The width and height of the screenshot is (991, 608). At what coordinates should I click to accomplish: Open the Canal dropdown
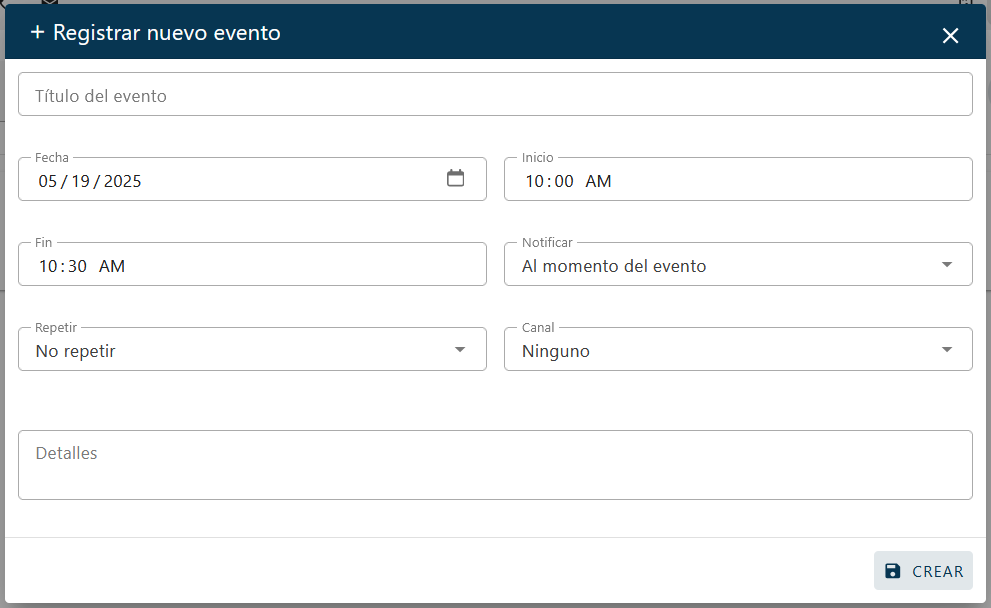click(738, 349)
